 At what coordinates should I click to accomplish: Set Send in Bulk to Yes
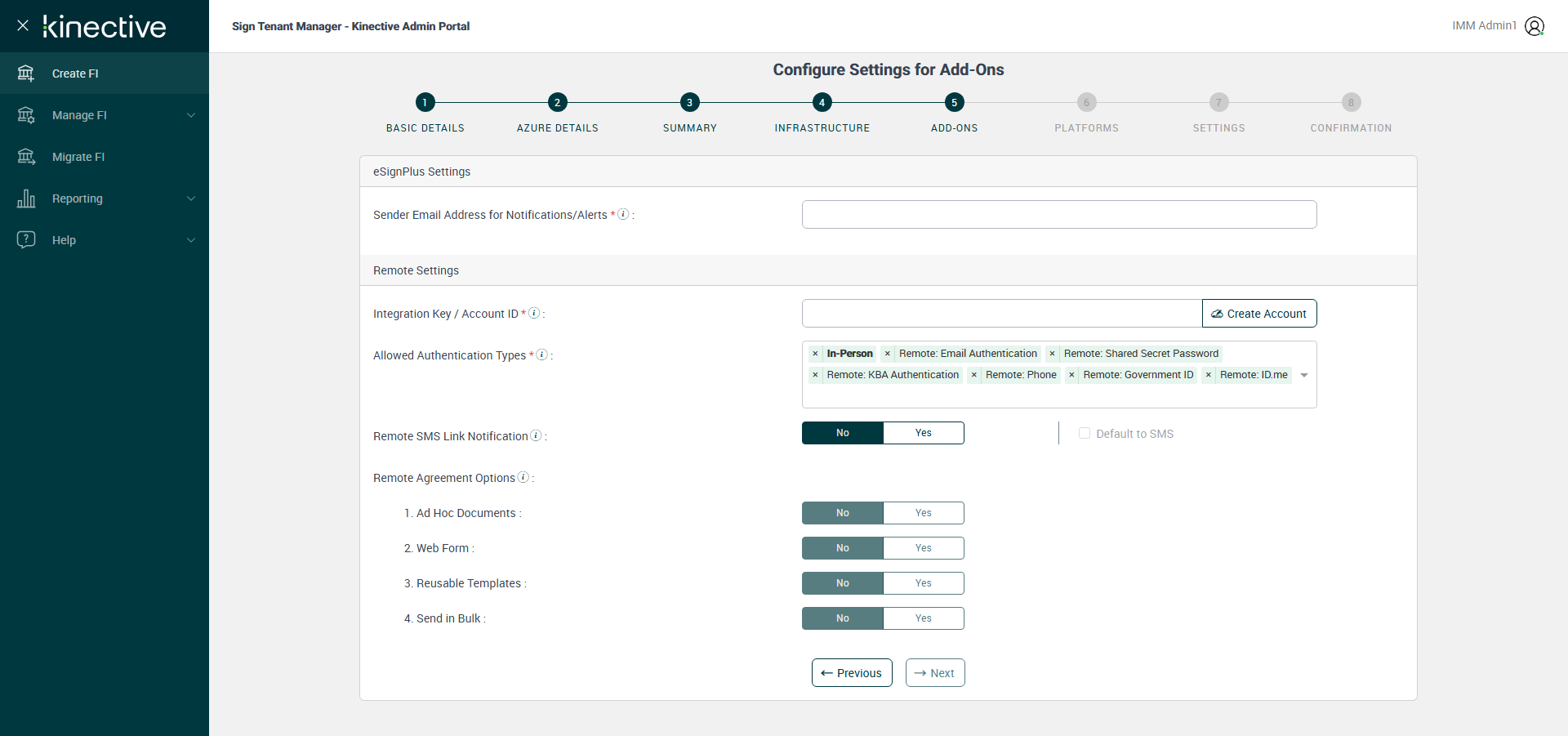924,618
